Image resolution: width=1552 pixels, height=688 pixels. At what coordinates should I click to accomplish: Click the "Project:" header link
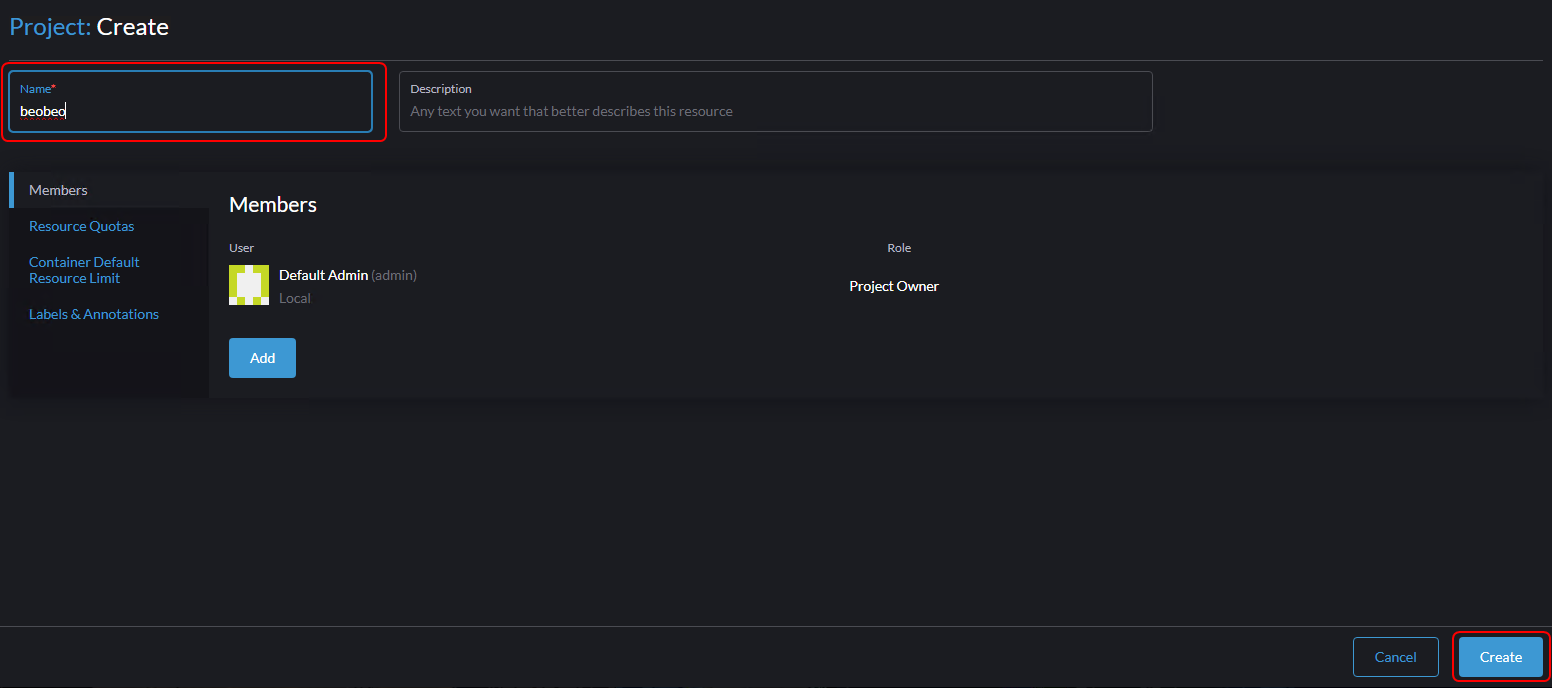[x=50, y=27]
